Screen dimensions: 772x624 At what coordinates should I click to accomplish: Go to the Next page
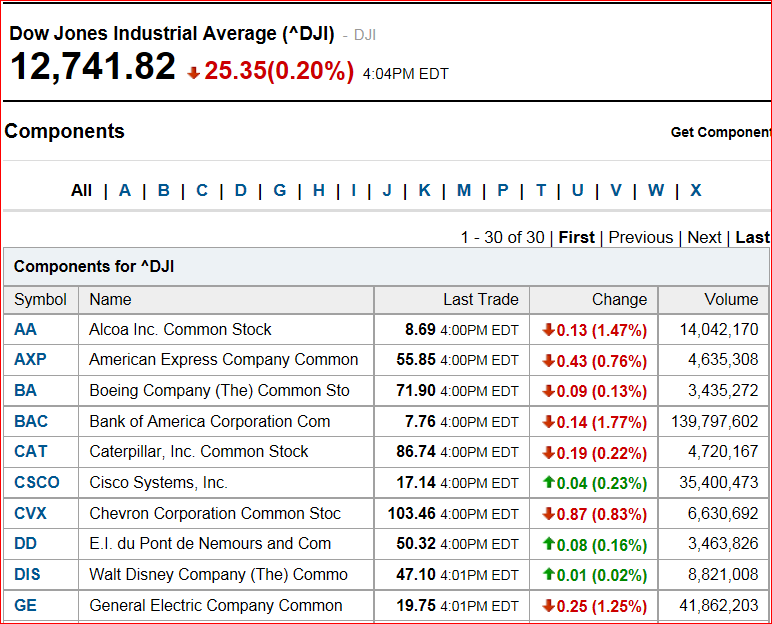[x=704, y=237]
